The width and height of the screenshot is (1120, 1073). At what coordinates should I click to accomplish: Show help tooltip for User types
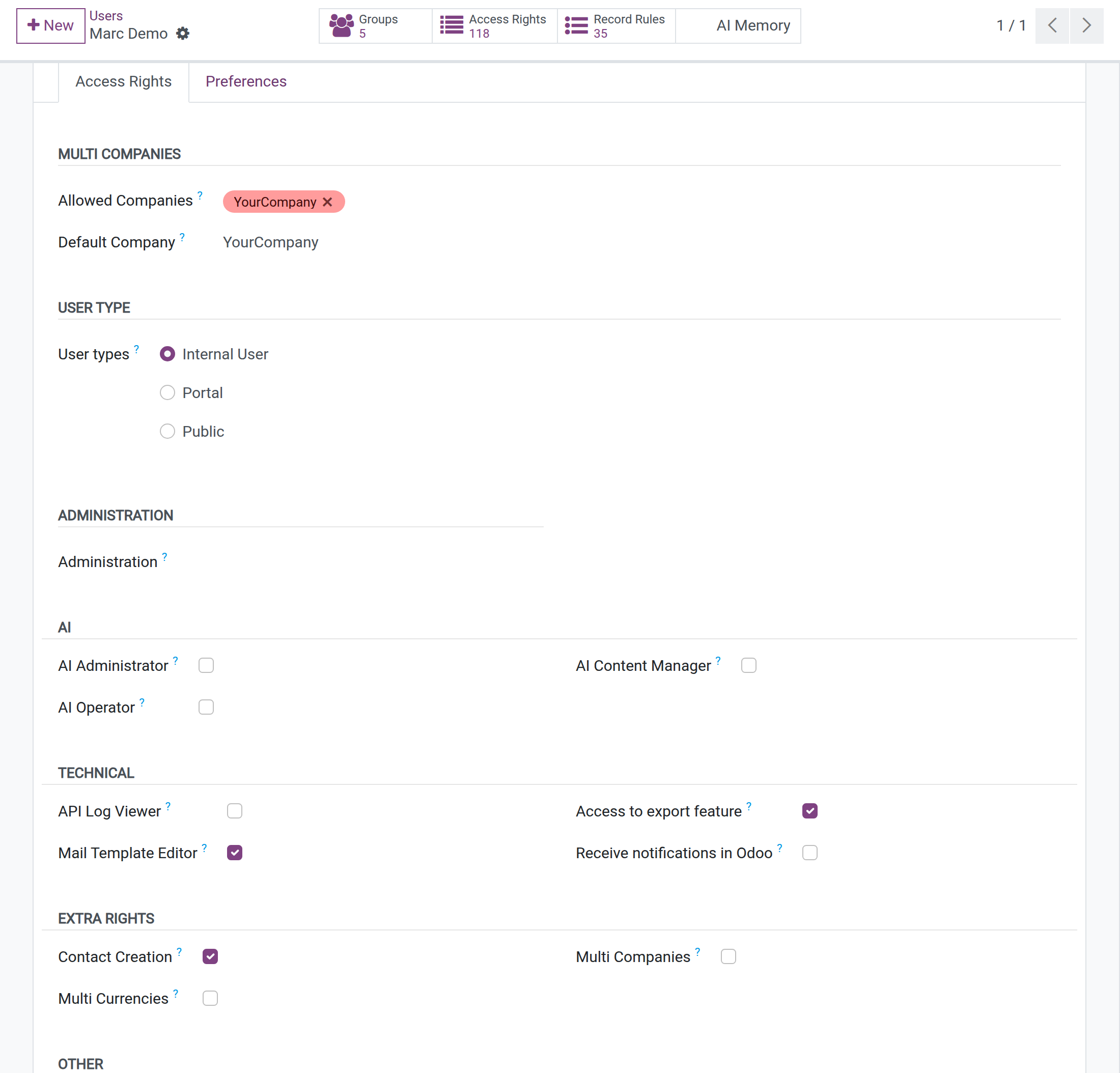tap(136, 349)
